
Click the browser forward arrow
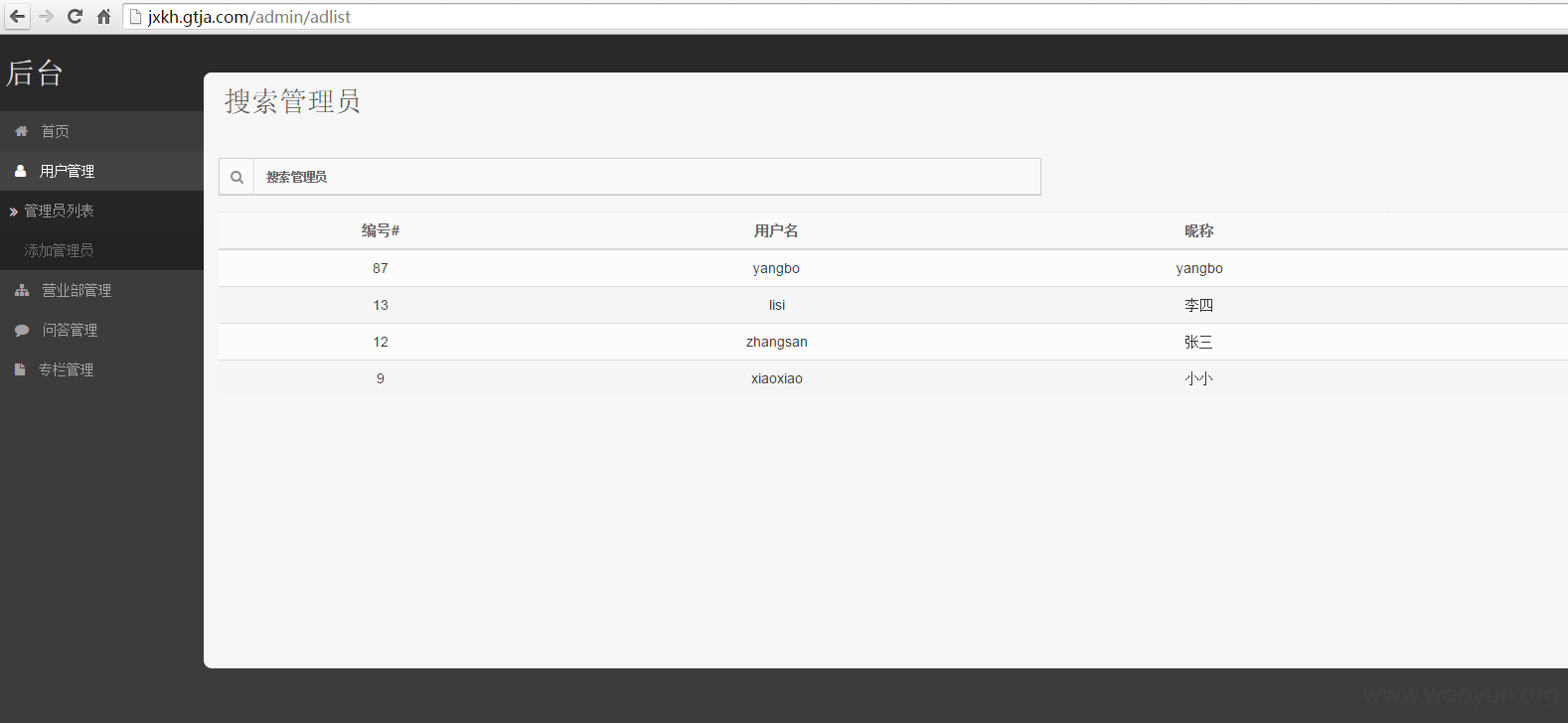click(46, 16)
